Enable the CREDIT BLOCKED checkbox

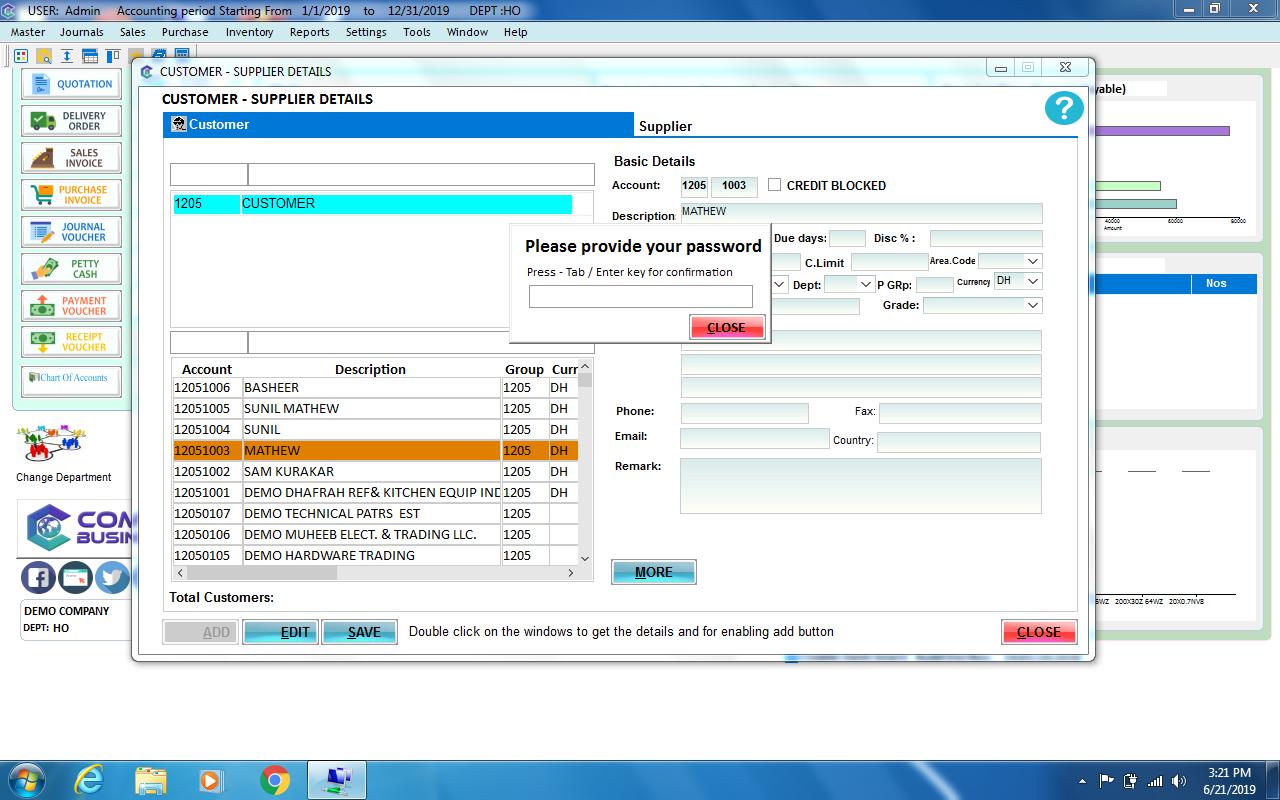coord(775,184)
